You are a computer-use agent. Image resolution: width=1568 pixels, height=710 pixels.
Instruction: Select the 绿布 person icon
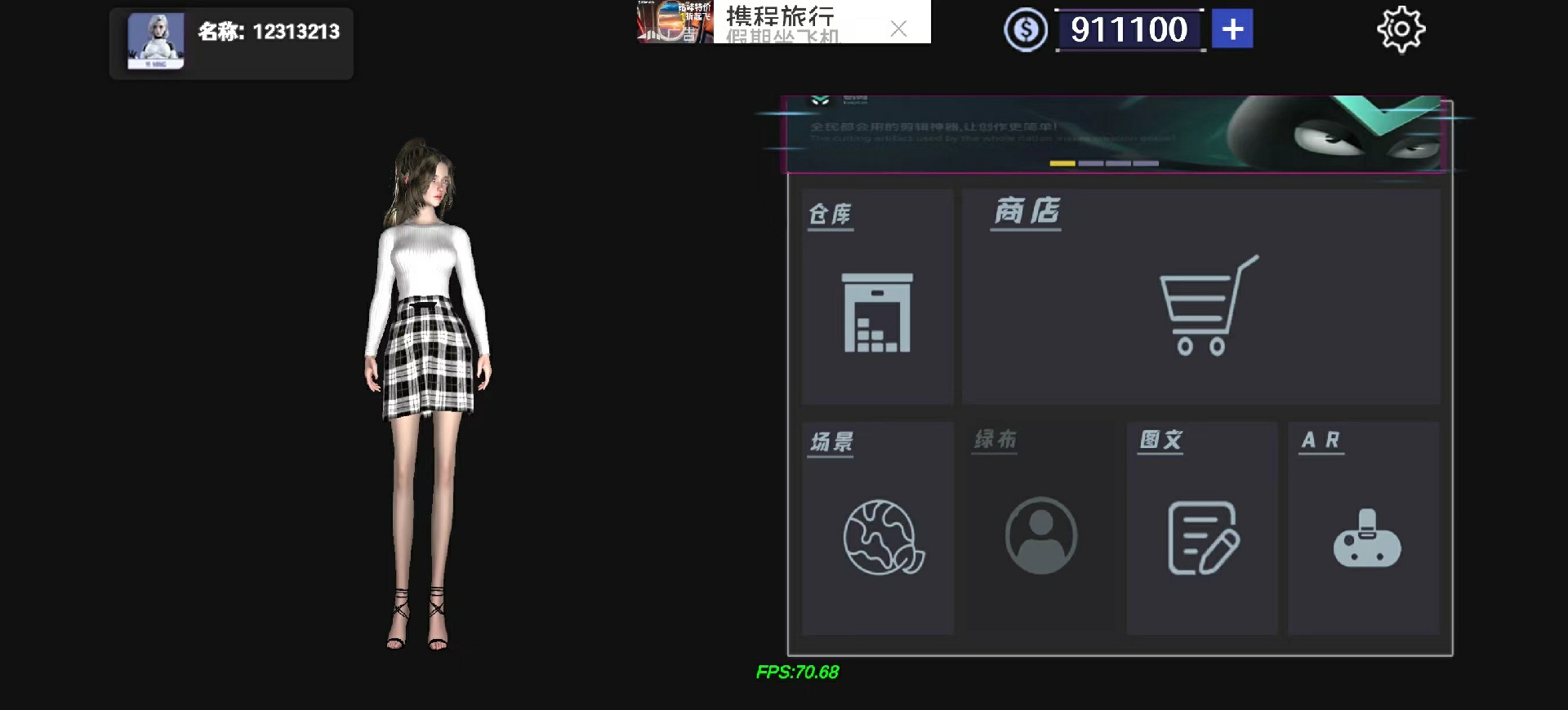pyautogui.click(x=1041, y=535)
